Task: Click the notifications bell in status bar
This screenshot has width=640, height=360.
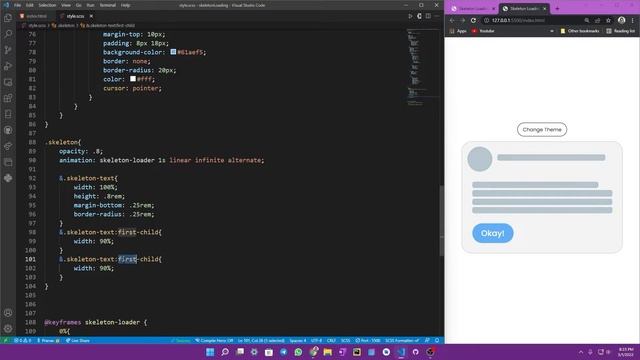Action: click(437, 340)
